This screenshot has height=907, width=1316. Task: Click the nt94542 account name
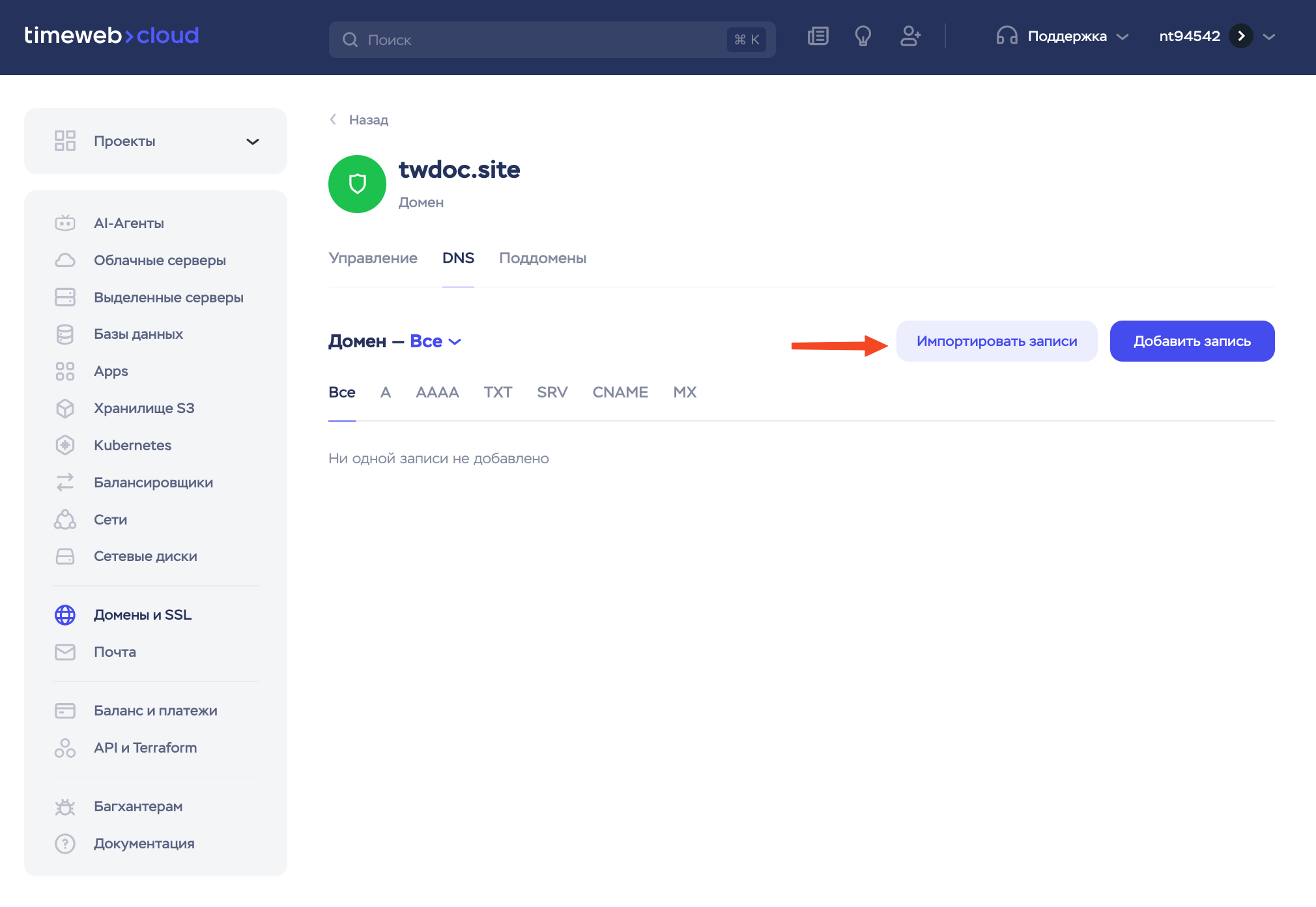coord(1190,36)
